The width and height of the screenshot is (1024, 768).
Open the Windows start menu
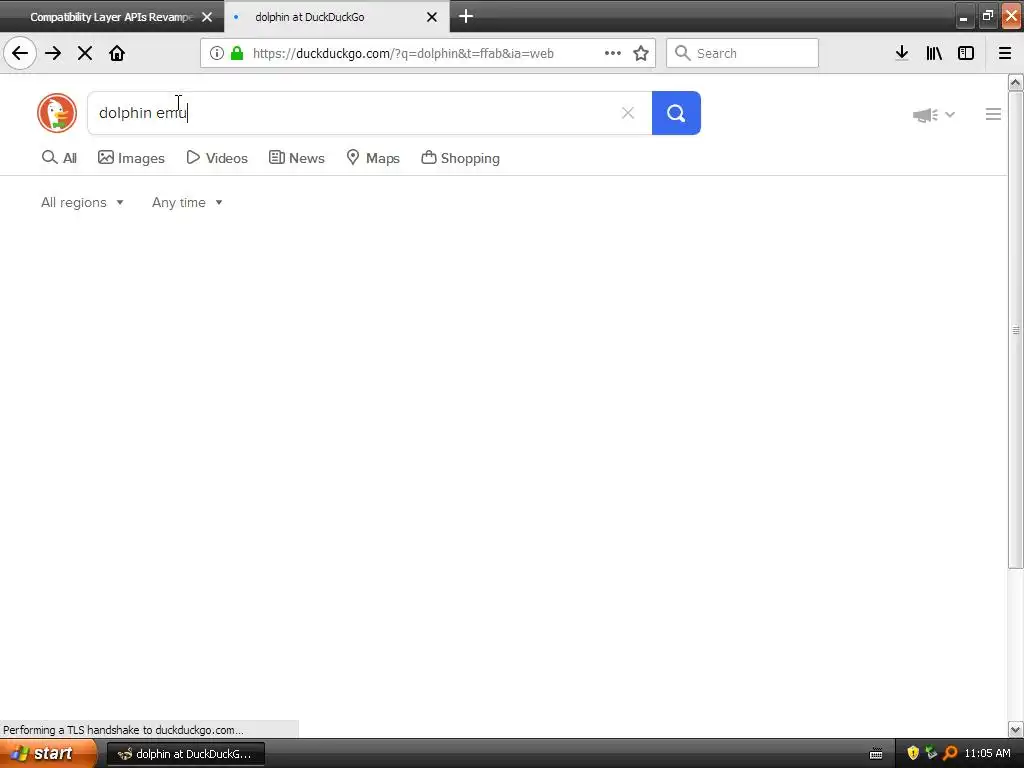(x=48, y=753)
